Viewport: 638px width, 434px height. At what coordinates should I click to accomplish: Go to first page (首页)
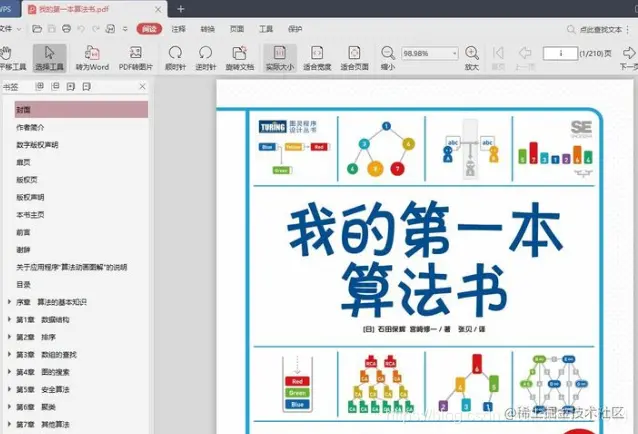tap(498, 58)
